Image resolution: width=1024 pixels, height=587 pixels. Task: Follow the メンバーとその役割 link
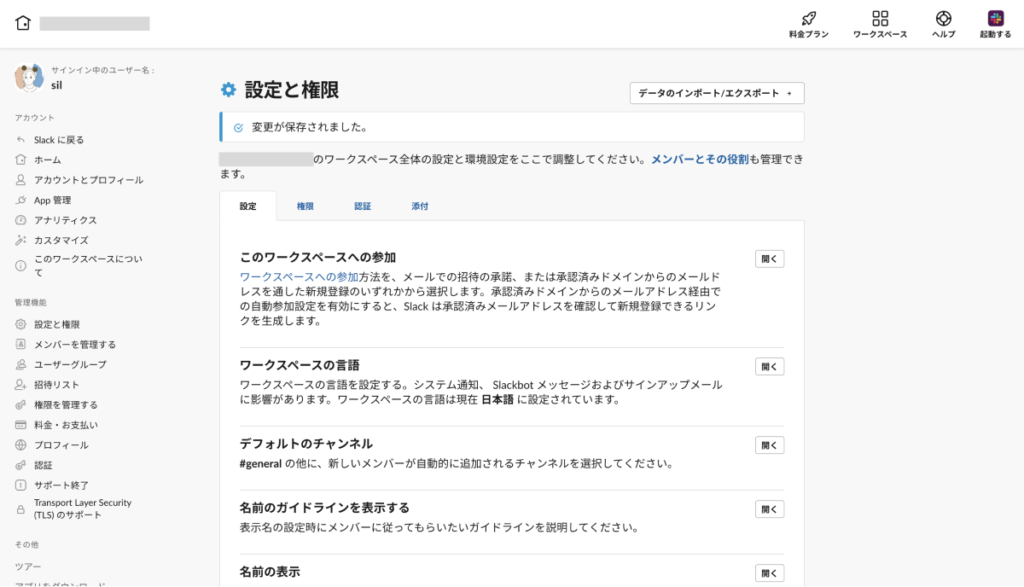coord(699,159)
